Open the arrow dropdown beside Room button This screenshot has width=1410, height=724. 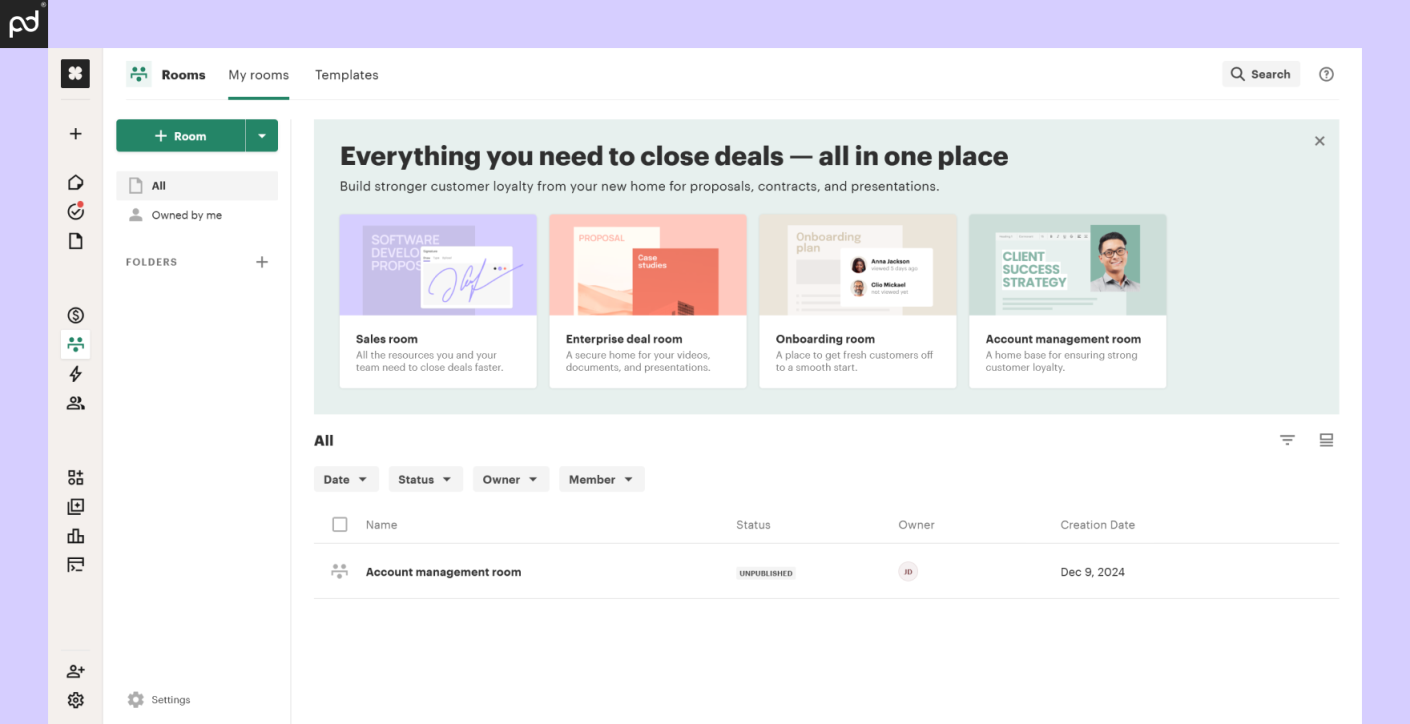tap(262, 136)
